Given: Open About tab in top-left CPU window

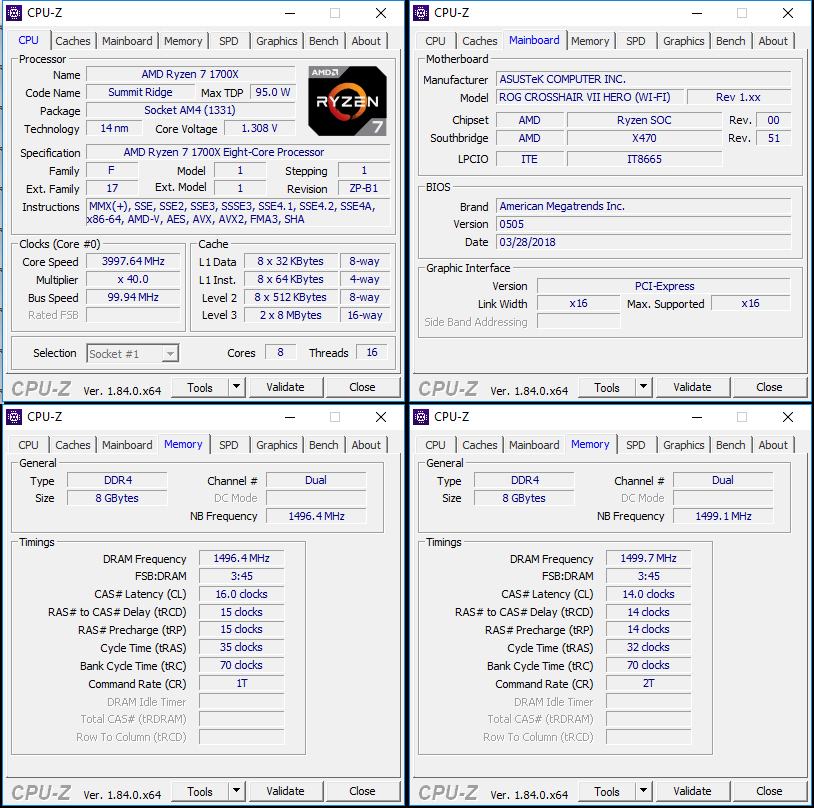Looking at the screenshot, I should click(x=366, y=41).
